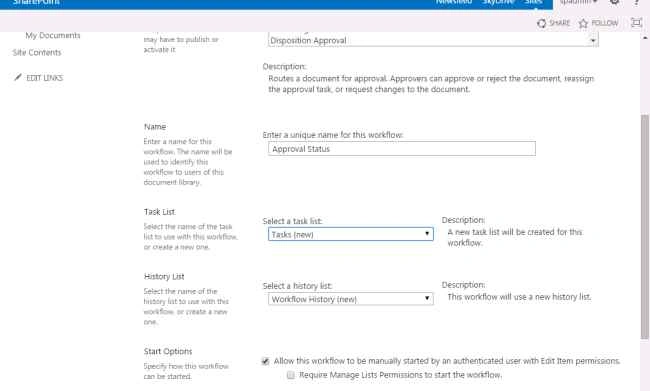Open the Workflow History (new) dropdown
650x391 pixels.
pyautogui.click(x=351, y=299)
